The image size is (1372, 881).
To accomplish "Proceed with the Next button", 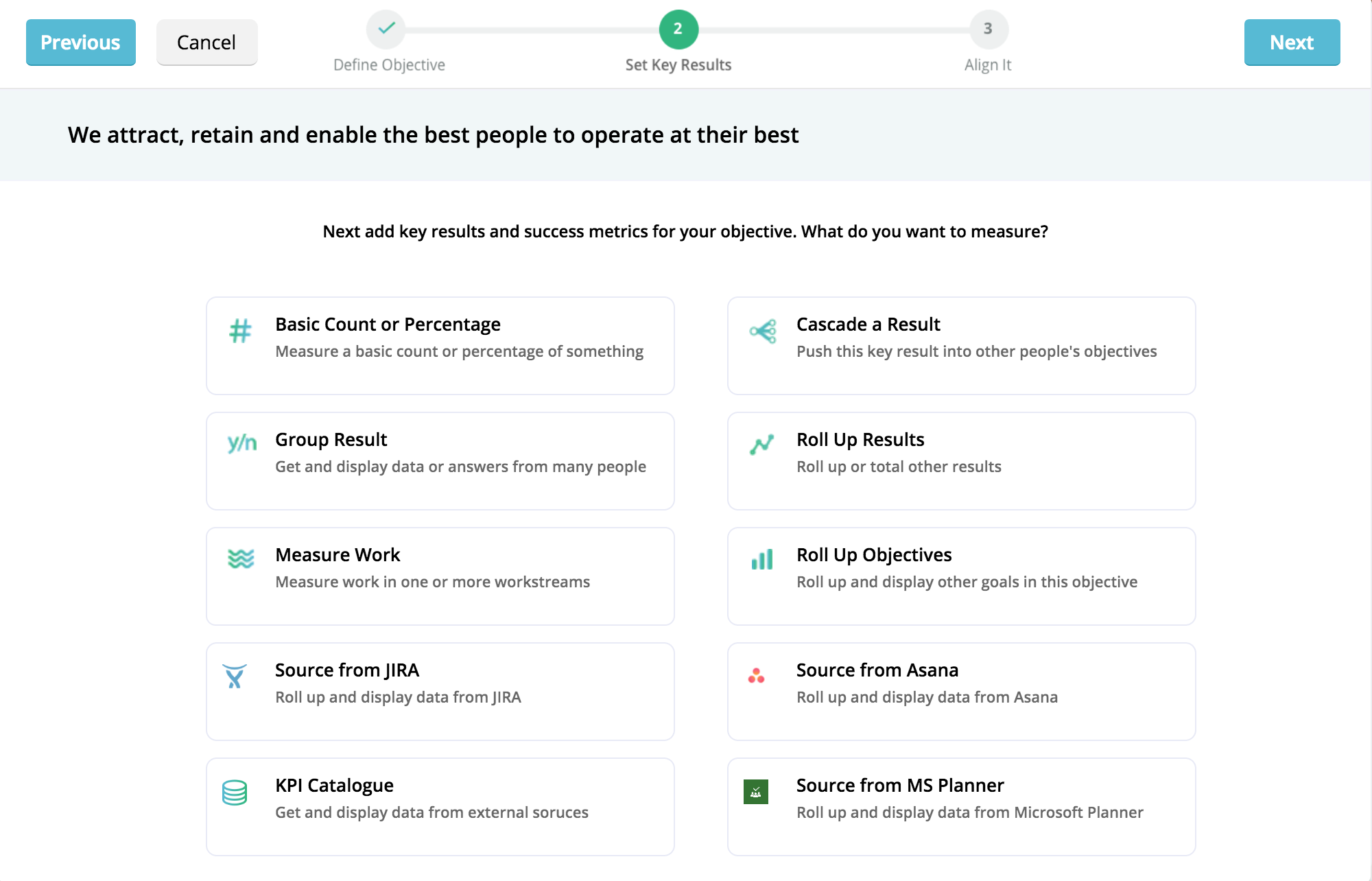I will 1292,43.
